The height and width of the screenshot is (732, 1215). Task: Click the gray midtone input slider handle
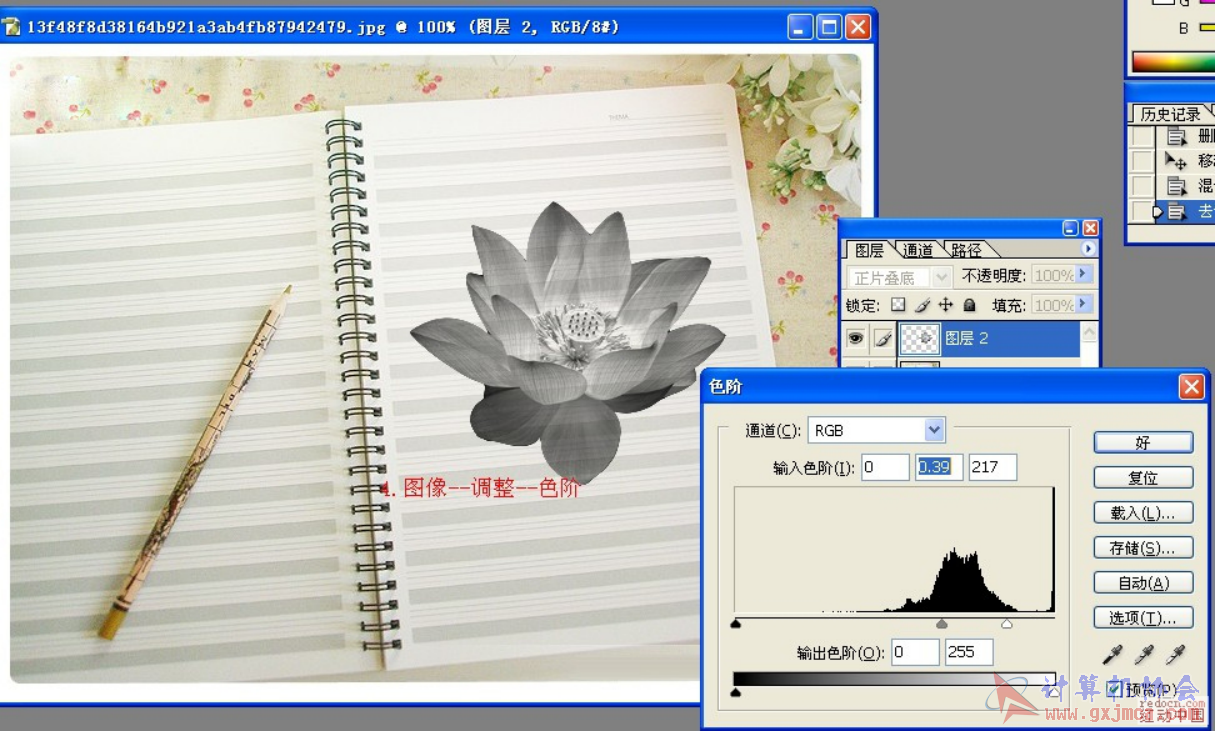click(x=941, y=624)
